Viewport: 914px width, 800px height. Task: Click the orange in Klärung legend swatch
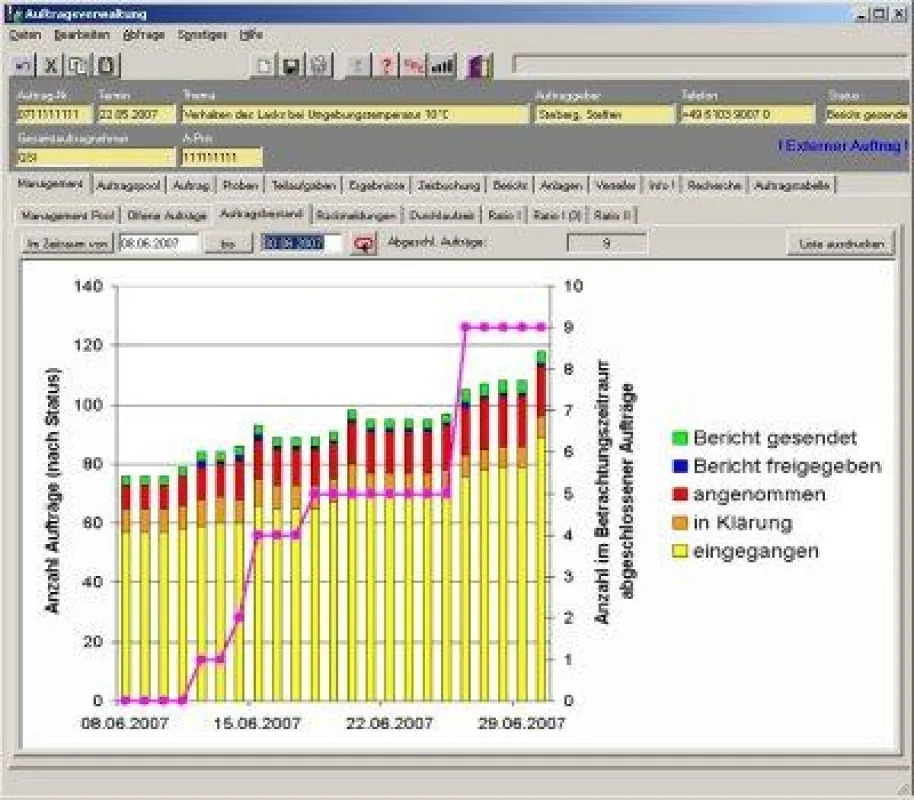pos(680,522)
